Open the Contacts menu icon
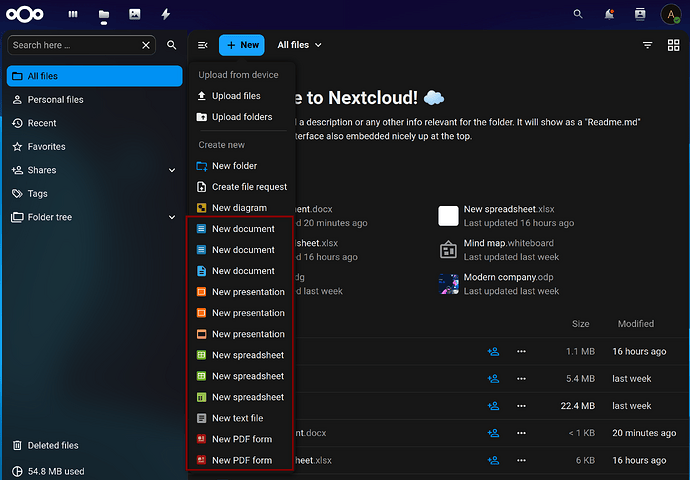This screenshot has height=480, width=690. click(x=640, y=14)
